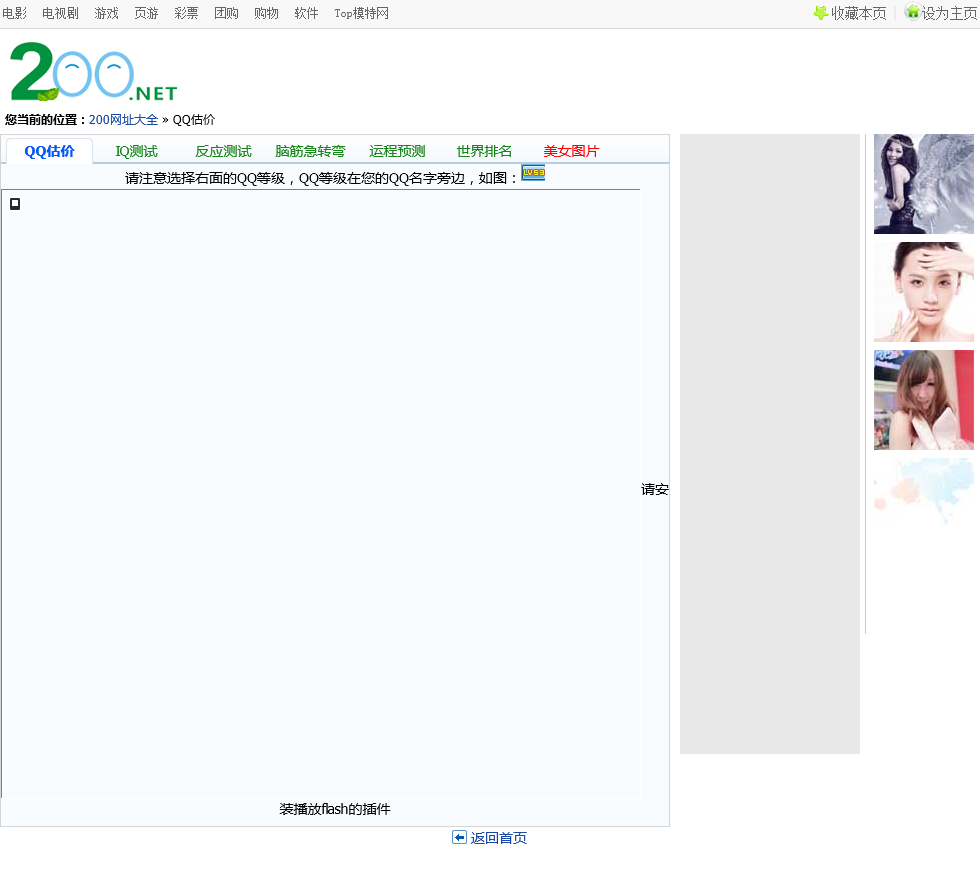Image resolution: width=980 pixels, height=891 pixels.
Task: Open the 电影 top menu link
Action: (x=14, y=13)
